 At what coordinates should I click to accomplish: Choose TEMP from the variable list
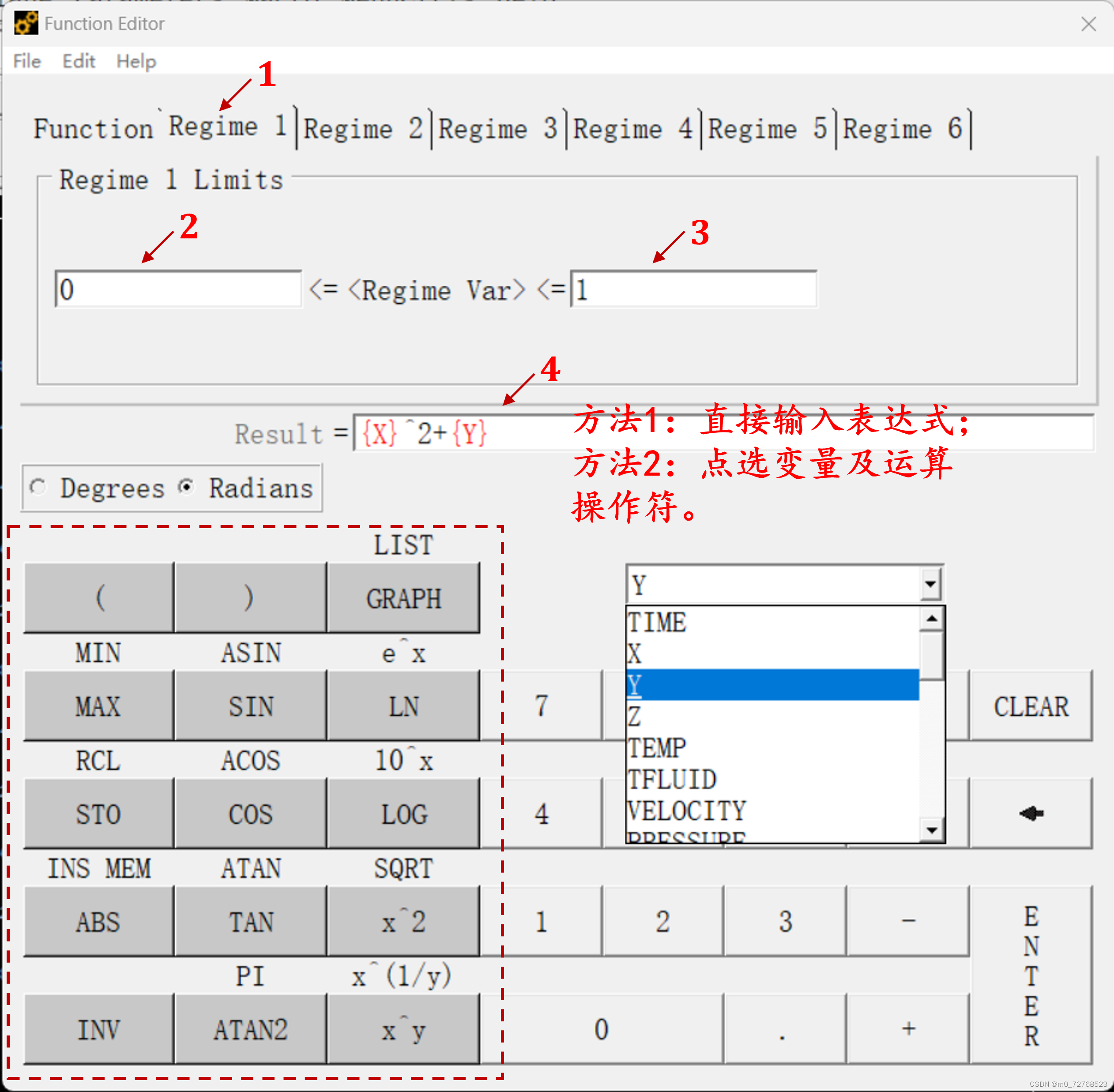pyautogui.click(x=657, y=748)
